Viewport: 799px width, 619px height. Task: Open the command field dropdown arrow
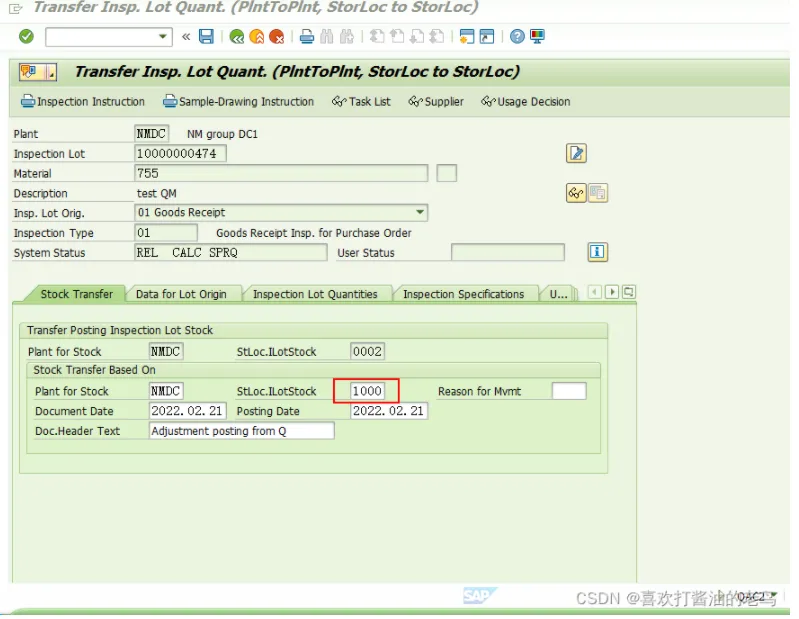coord(163,37)
